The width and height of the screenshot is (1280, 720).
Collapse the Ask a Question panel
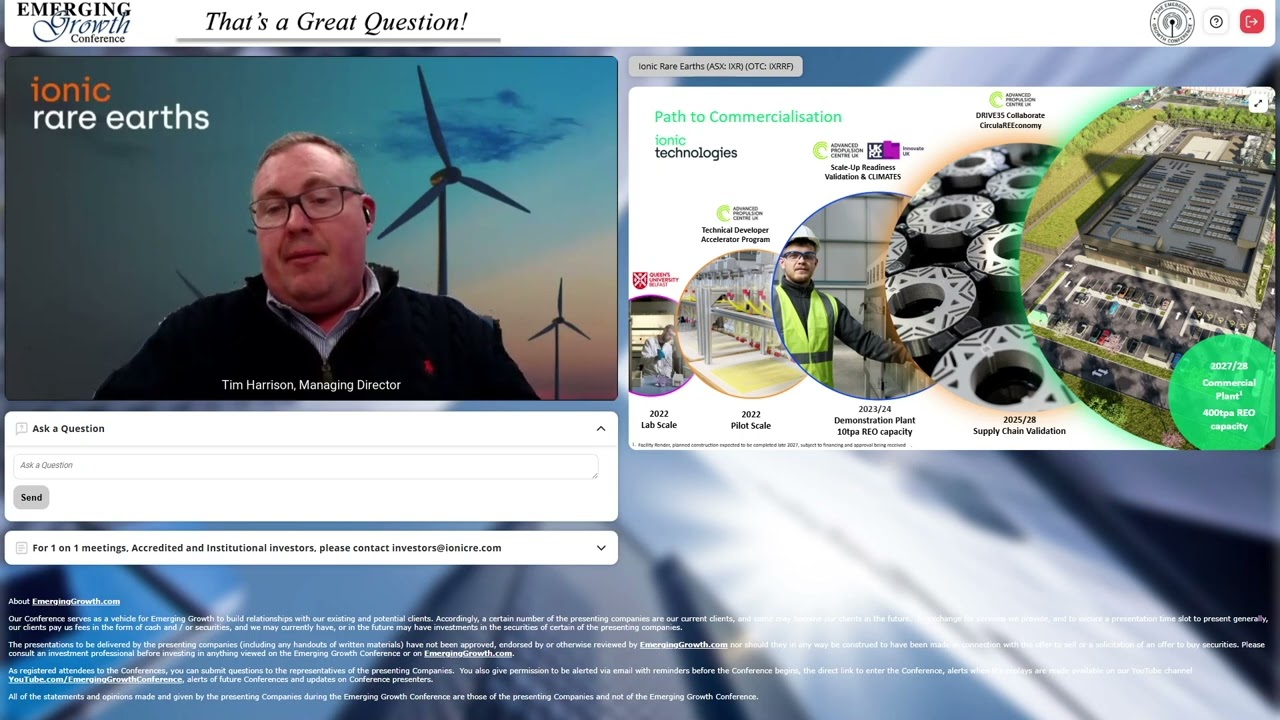pos(601,429)
